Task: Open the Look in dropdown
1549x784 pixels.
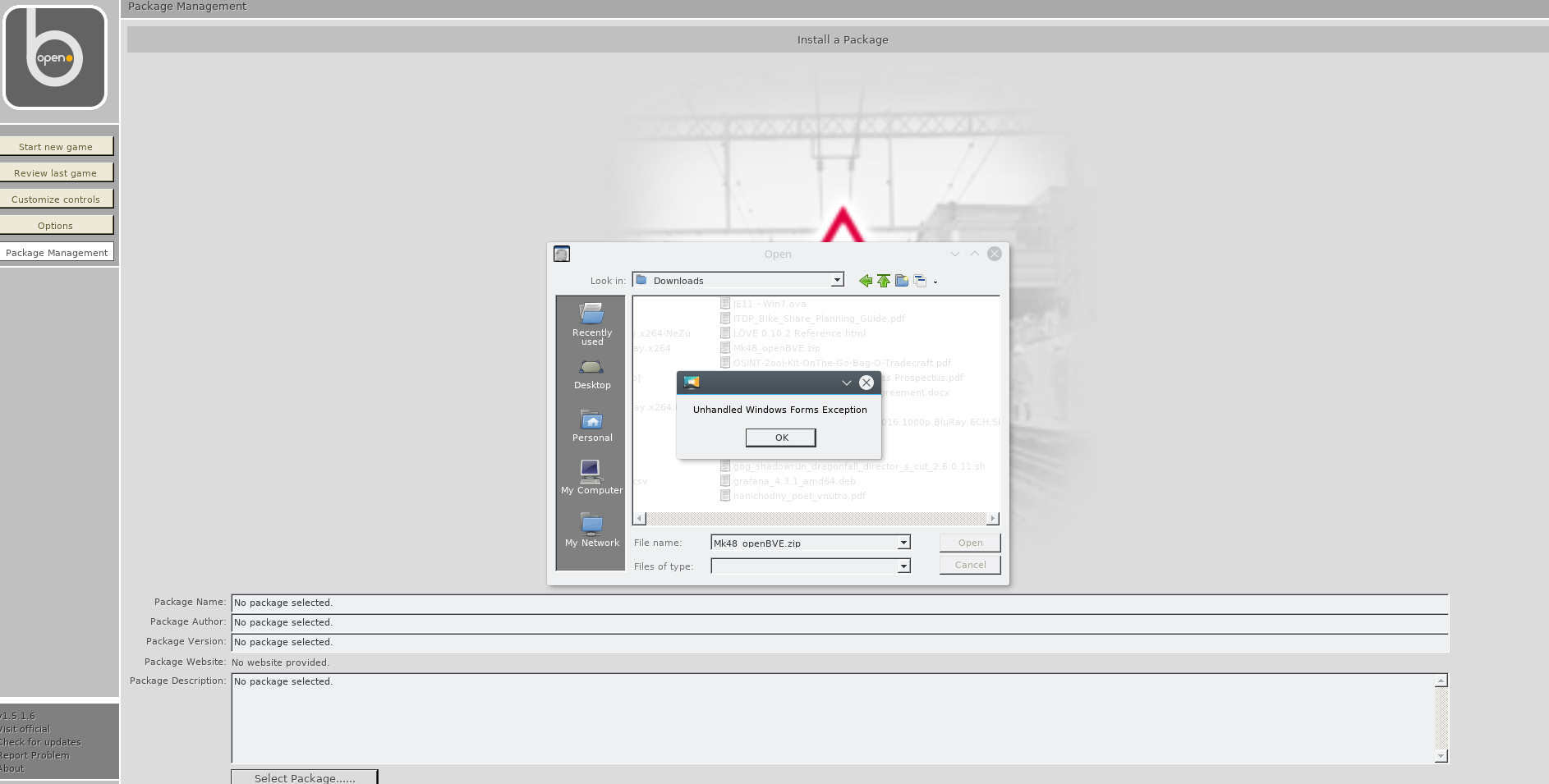Action: pyautogui.click(x=835, y=280)
